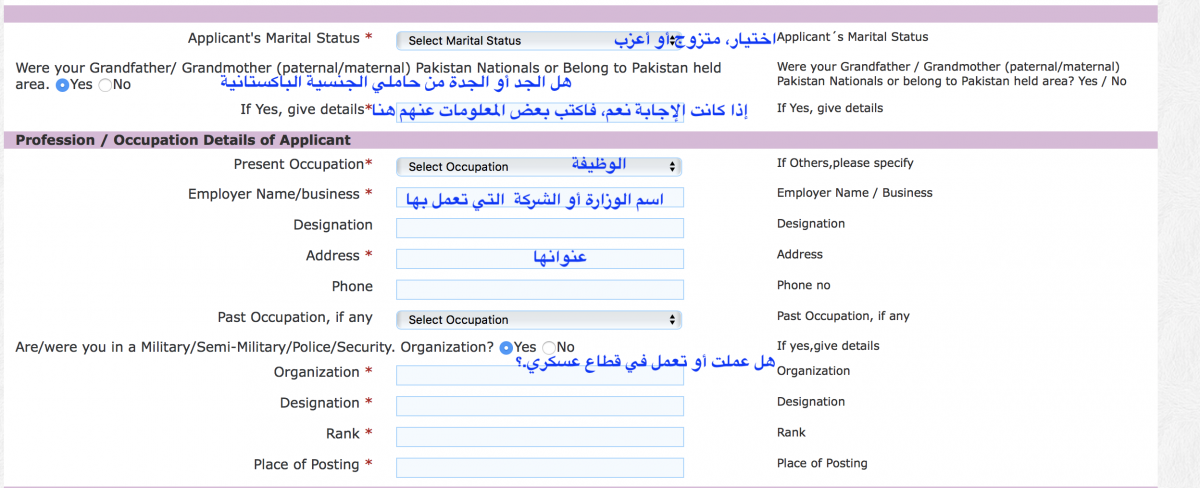Screen dimensions: 1200x488
Task: Select Yes for grandparents Pakistan nationals
Action: pyautogui.click(x=63, y=85)
